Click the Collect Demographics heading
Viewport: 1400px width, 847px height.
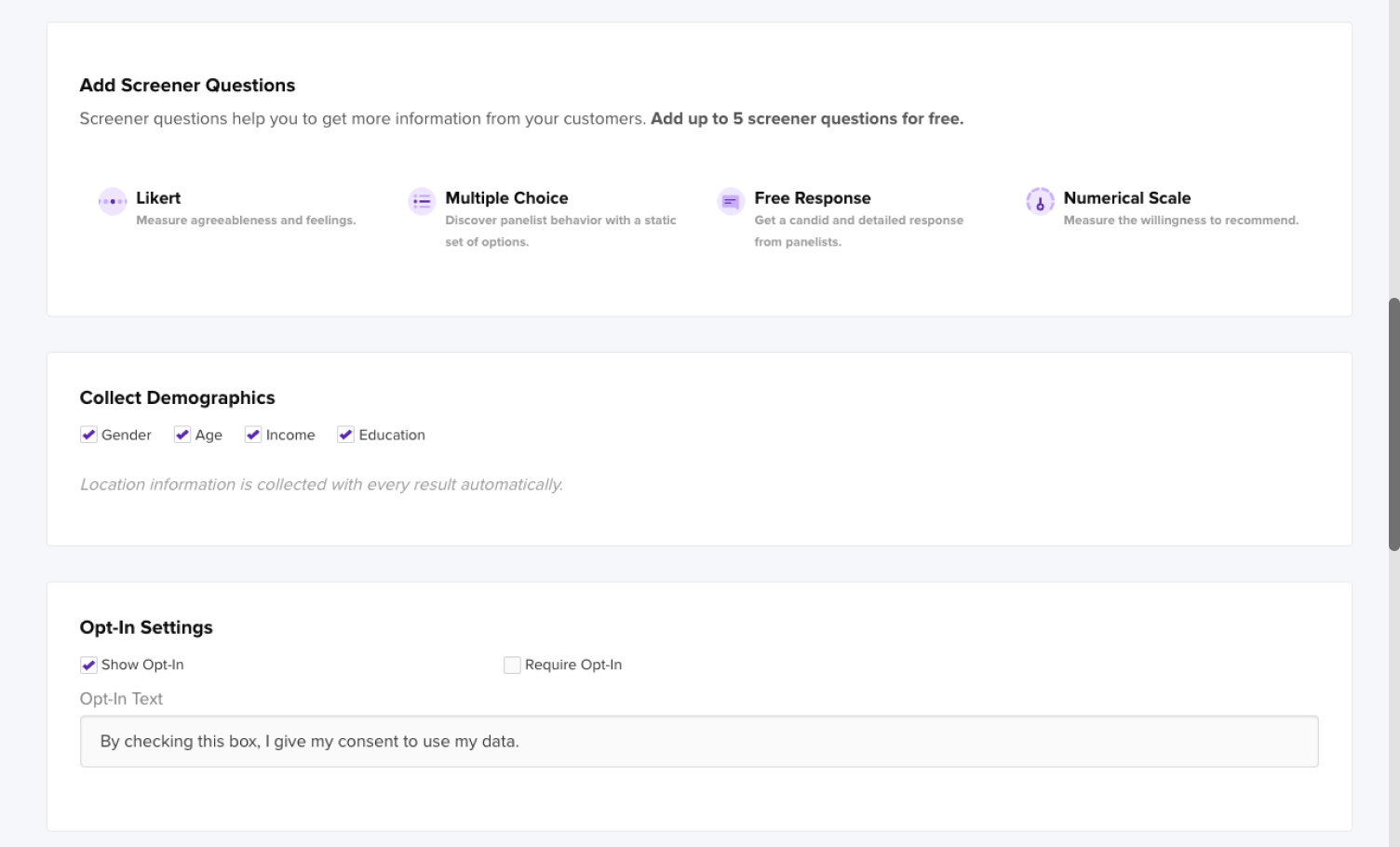[177, 397]
